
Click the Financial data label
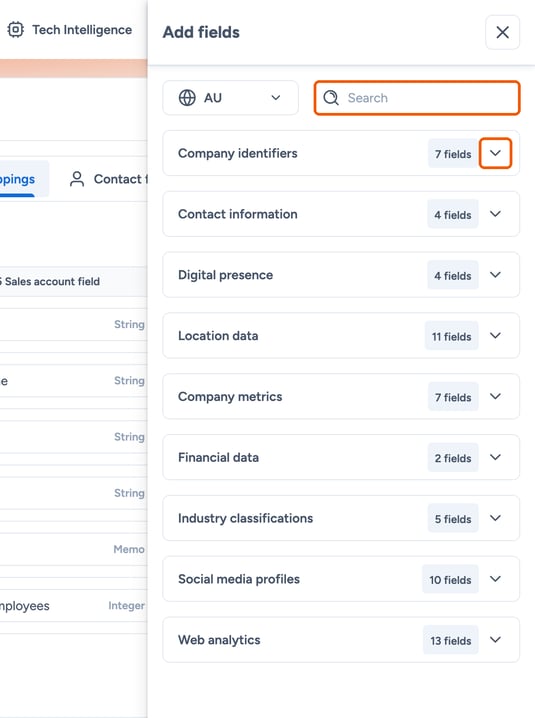coord(218,457)
